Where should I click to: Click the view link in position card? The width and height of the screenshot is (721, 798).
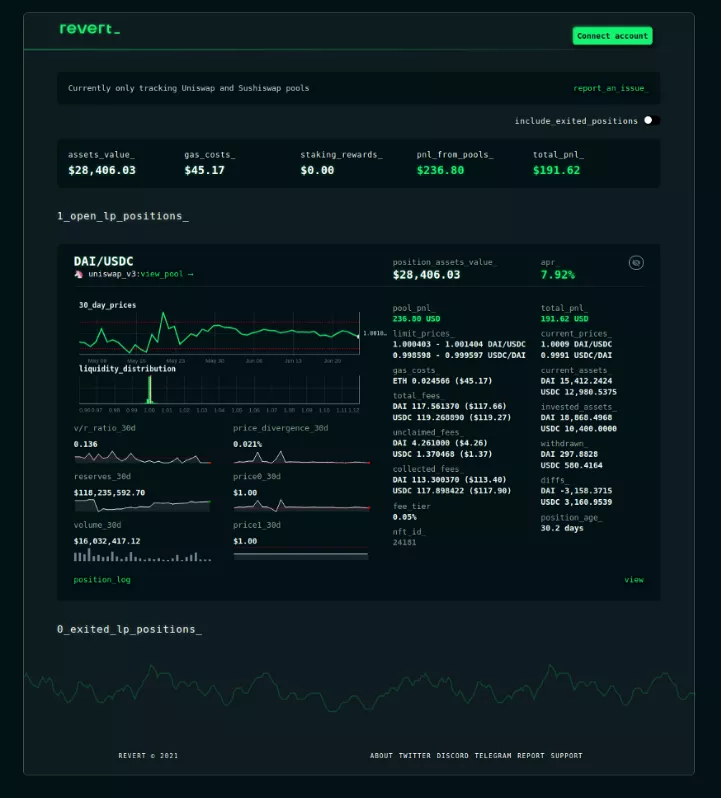pos(633,580)
